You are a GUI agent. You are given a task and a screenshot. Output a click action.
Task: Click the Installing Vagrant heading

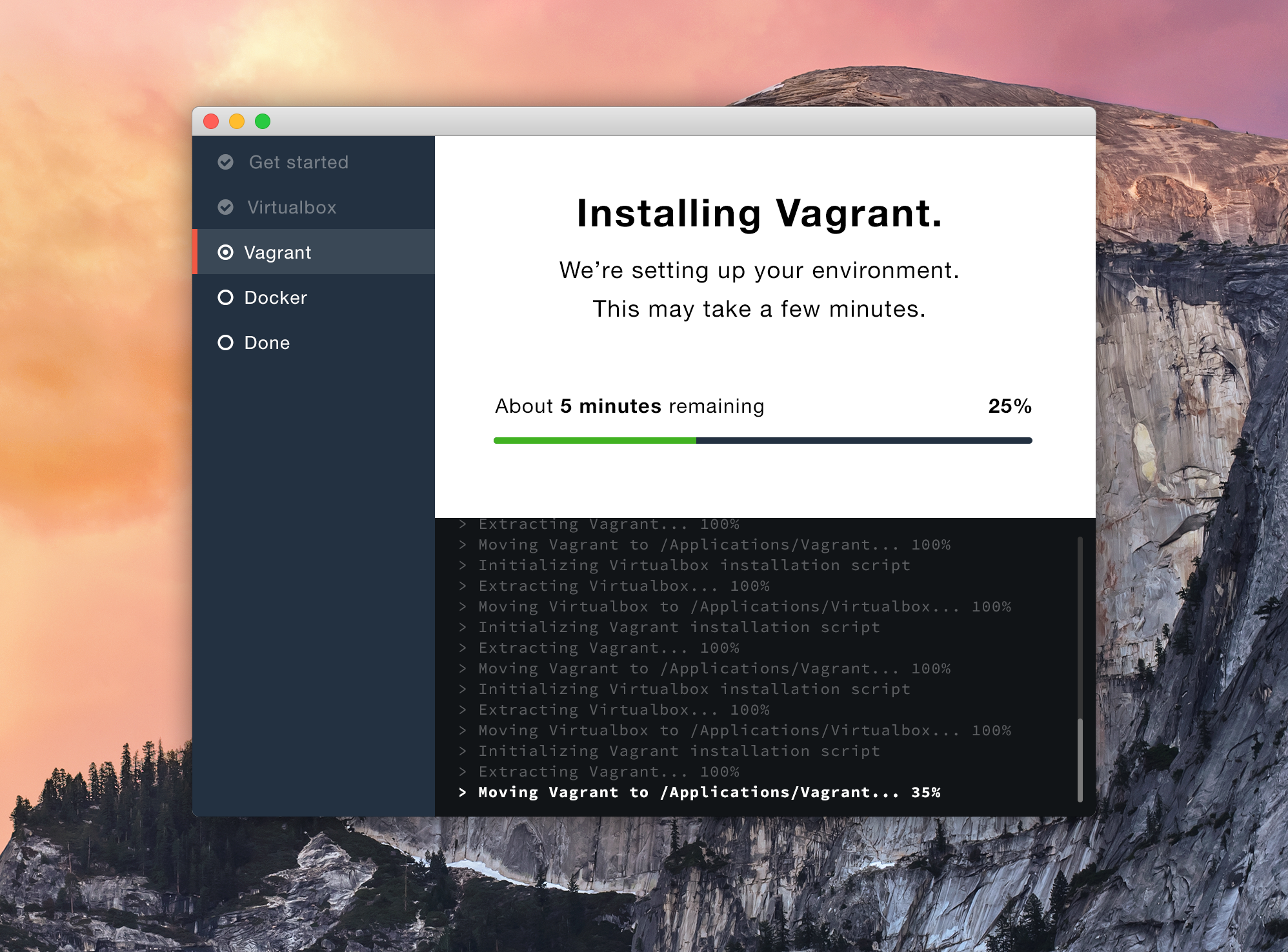pyautogui.click(x=759, y=213)
